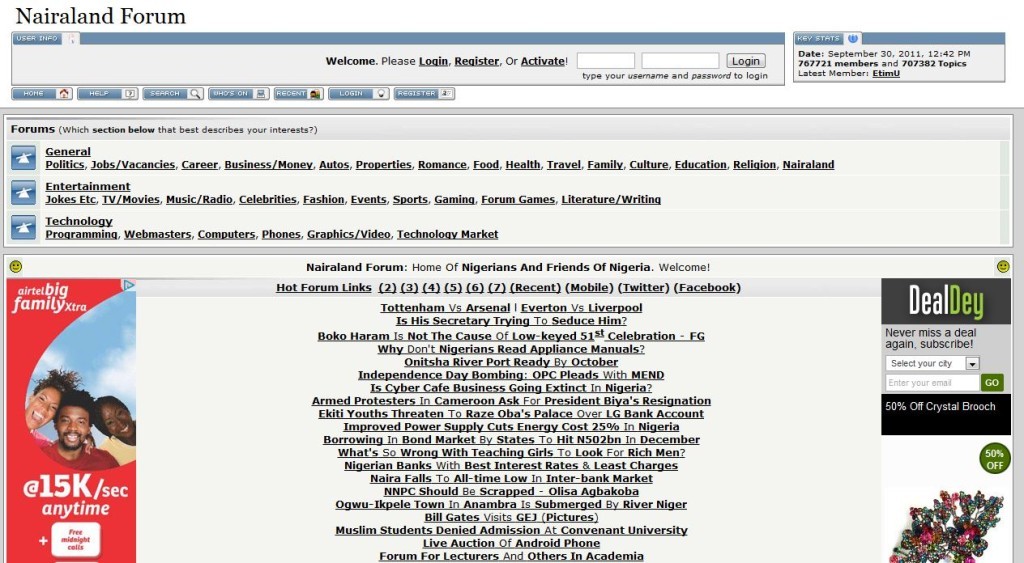The image size is (1024, 563).
Task: Click the HOME nav button with house icon
Action: (x=42, y=93)
